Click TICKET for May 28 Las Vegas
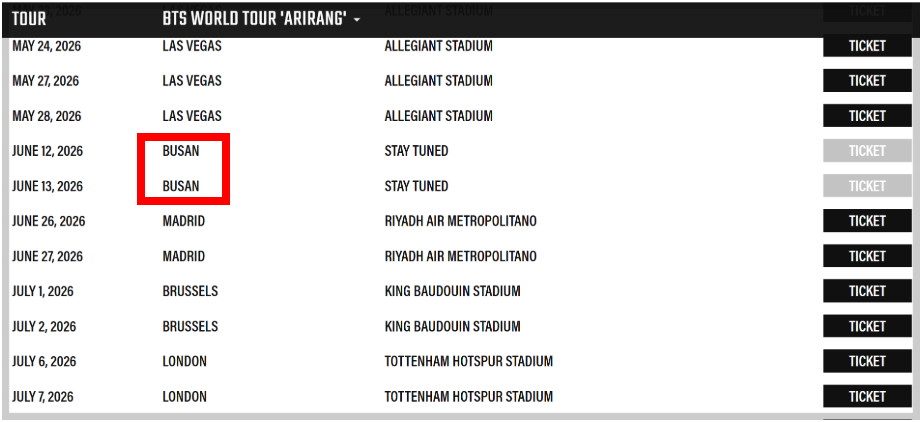The image size is (923, 422). coord(867,116)
